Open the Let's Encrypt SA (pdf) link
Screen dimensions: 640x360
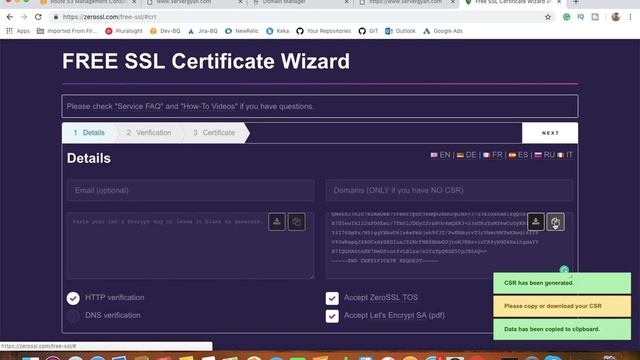(x=407, y=316)
